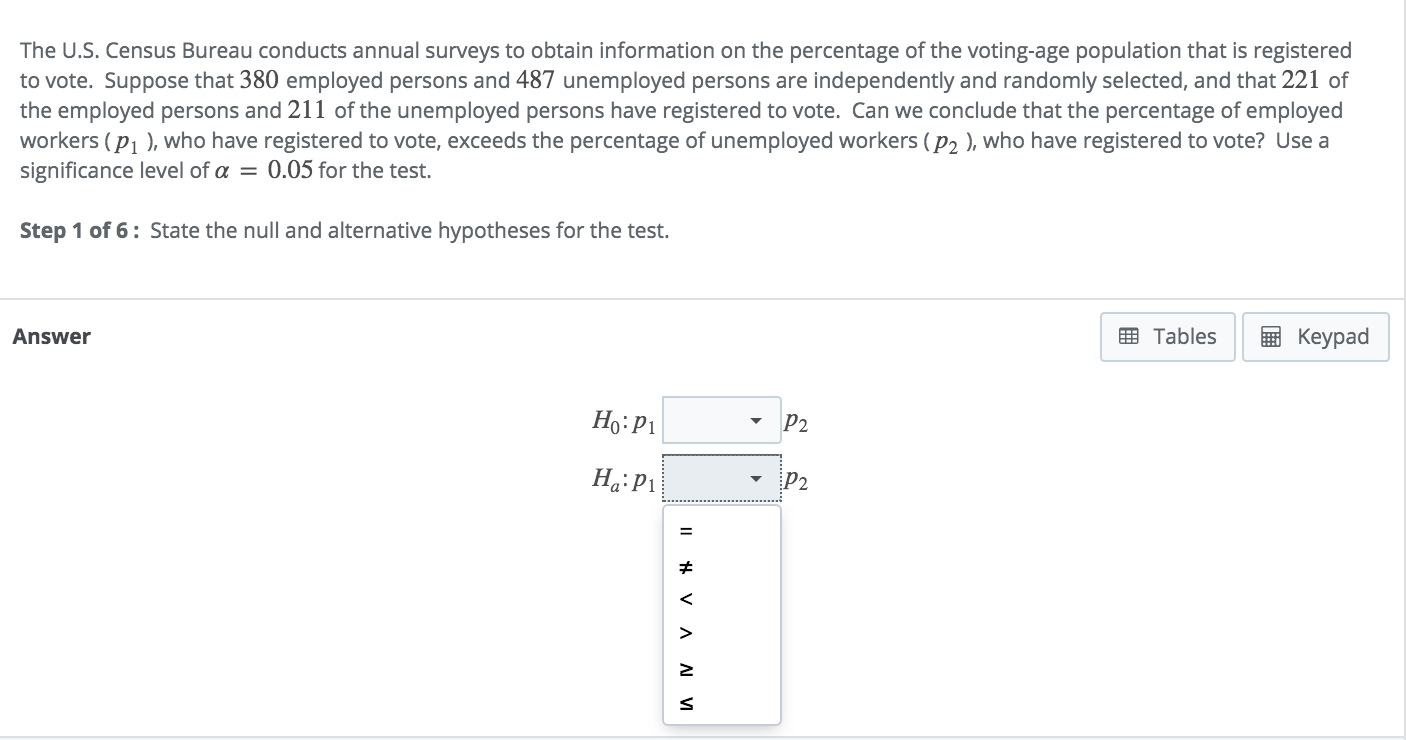Open the on-screen Keypad

1315,337
